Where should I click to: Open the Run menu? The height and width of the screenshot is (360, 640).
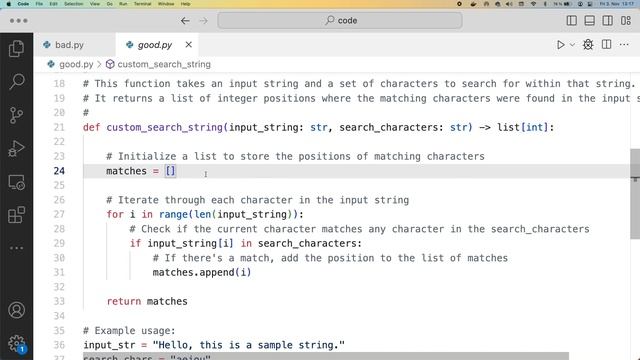coord(123,4)
